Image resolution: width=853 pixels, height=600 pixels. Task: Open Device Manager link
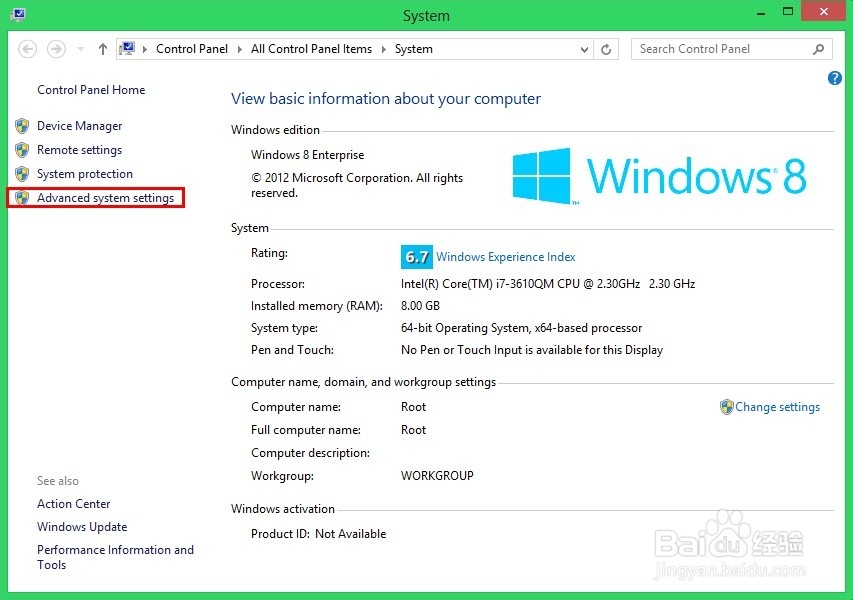79,126
